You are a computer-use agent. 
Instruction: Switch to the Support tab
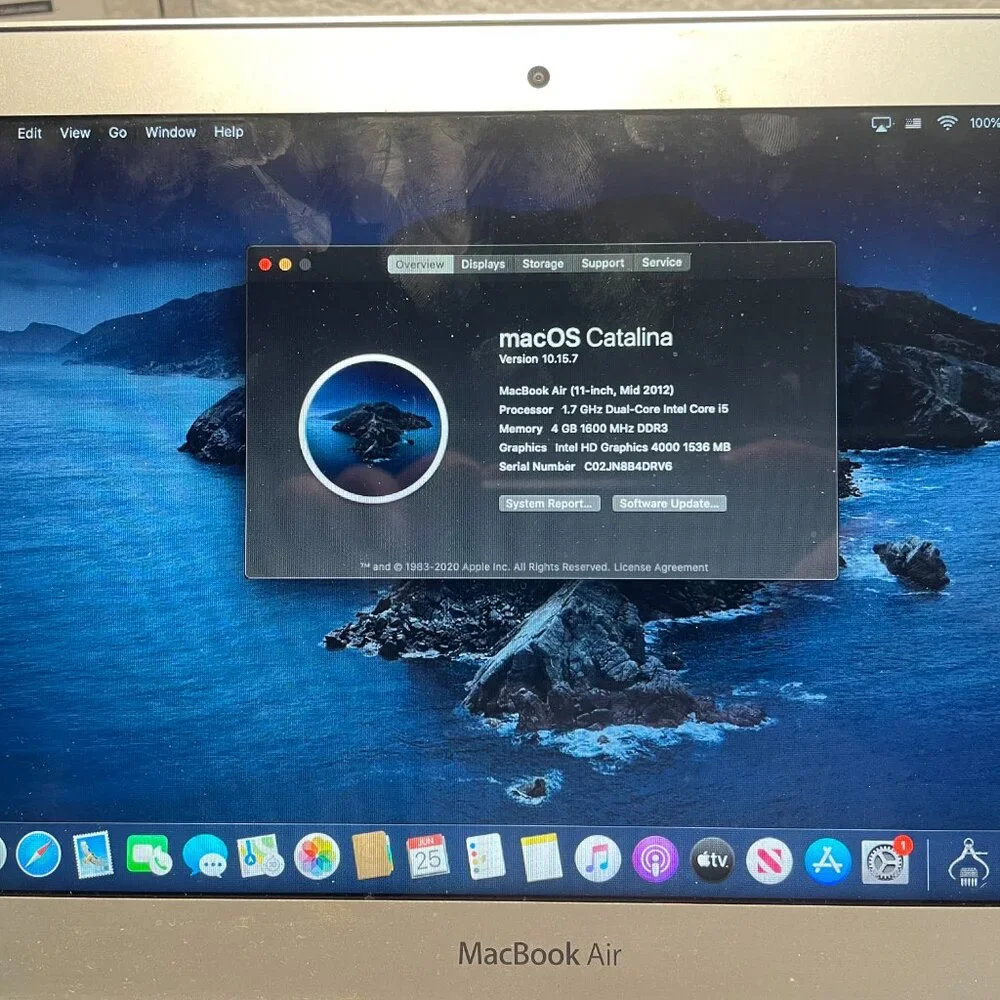click(603, 263)
